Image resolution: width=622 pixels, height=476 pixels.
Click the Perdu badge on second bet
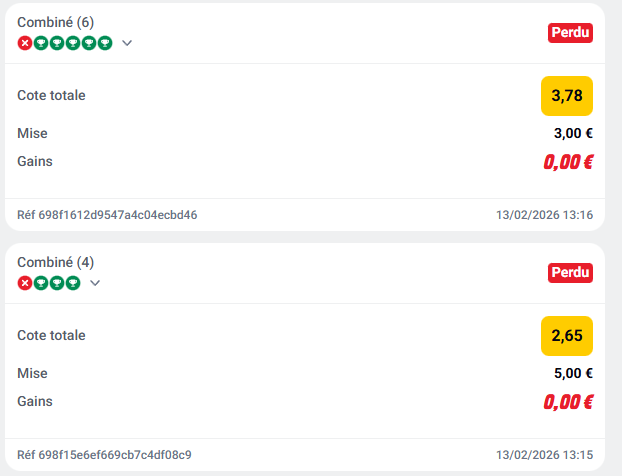[x=570, y=272]
